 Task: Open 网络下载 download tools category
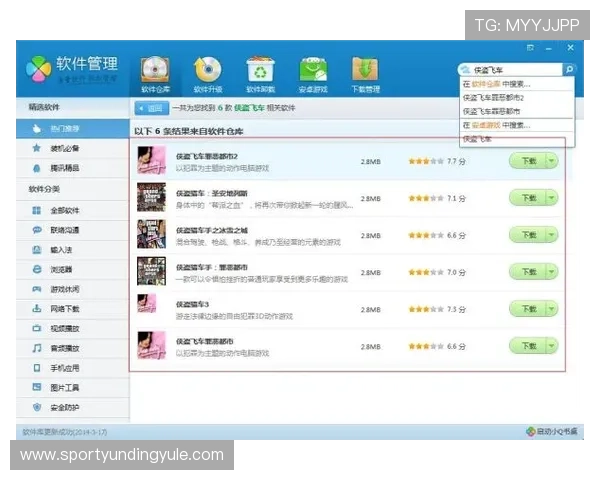[73, 309]
